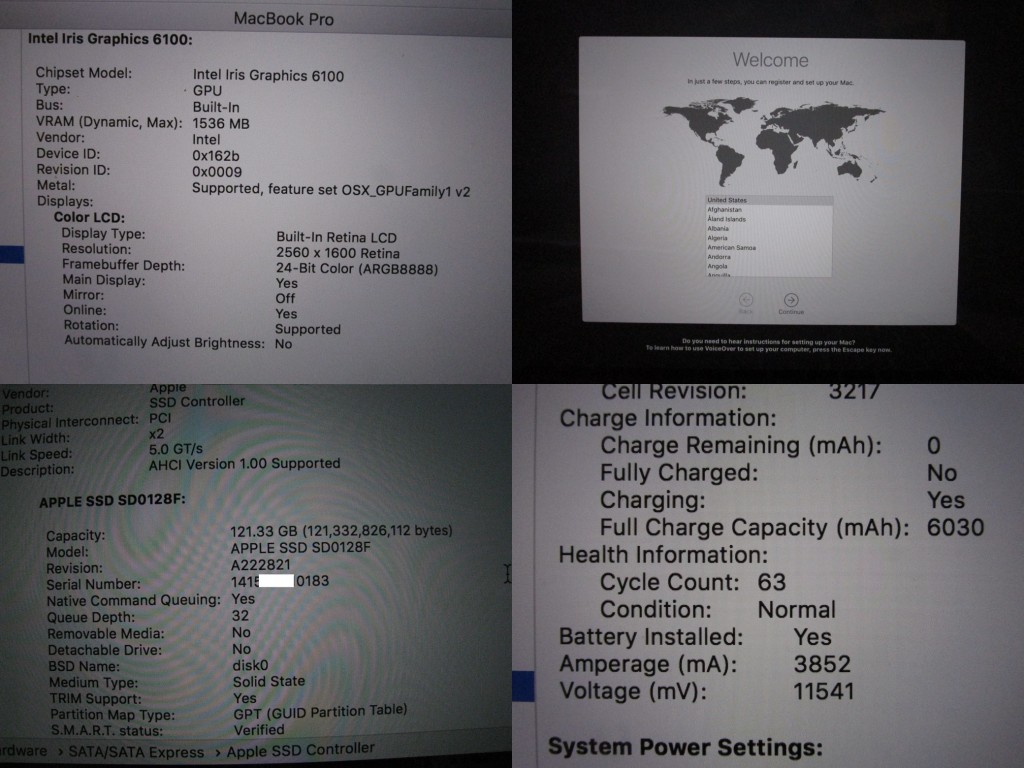Choose Albania from the country list
Viewport: 1024px width, 768px height.
pos(769,229)
